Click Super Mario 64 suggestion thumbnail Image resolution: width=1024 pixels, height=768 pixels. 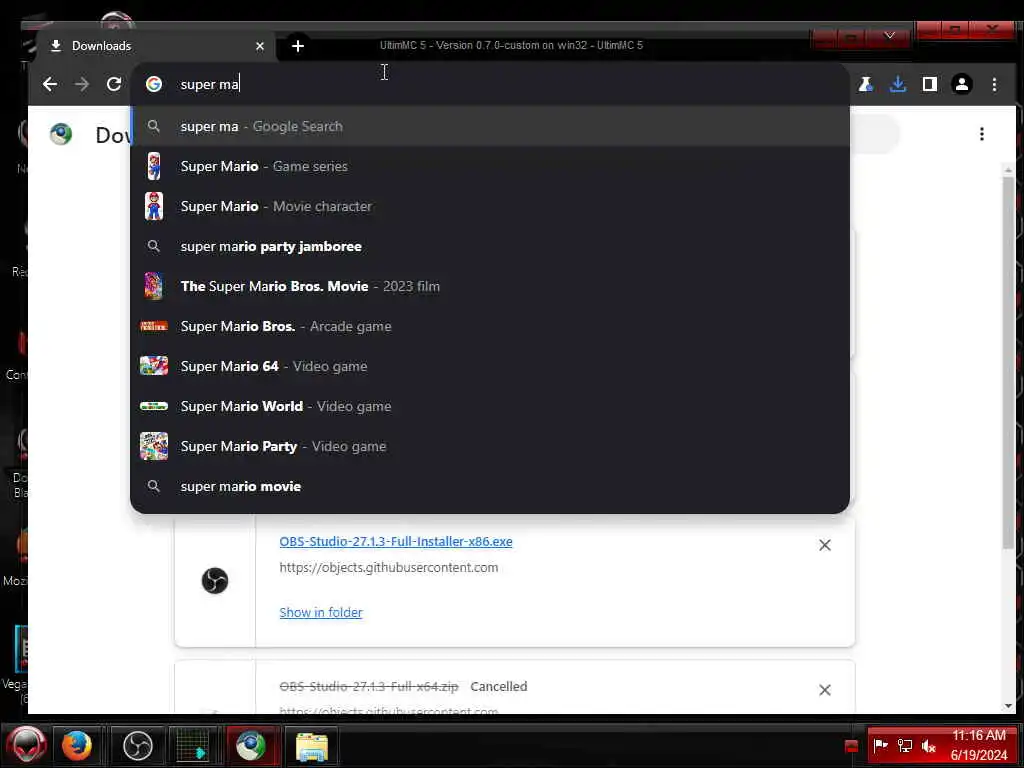154,366
